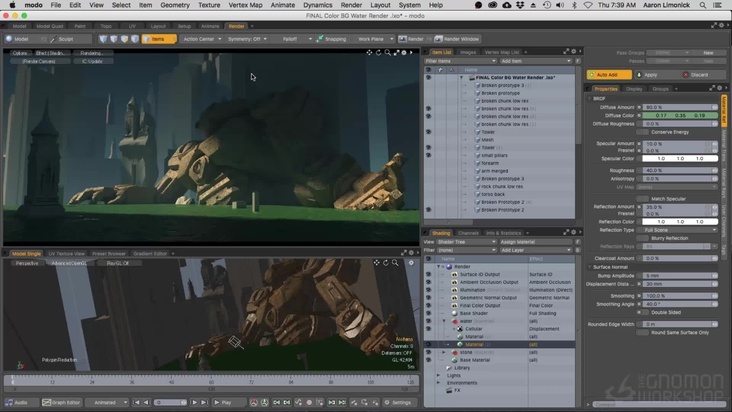Enable the Match Specular checkbox
The image size is (732, 412).
tap(642, 199)
